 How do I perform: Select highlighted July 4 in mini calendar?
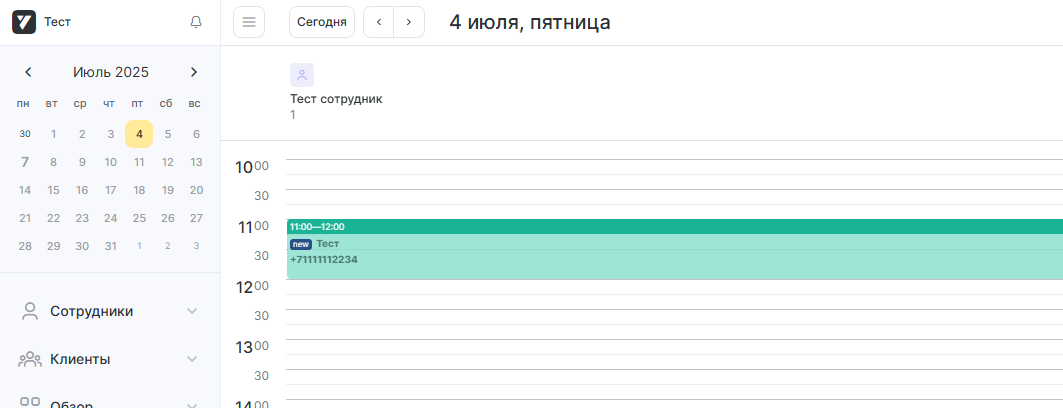coord(139,134)
